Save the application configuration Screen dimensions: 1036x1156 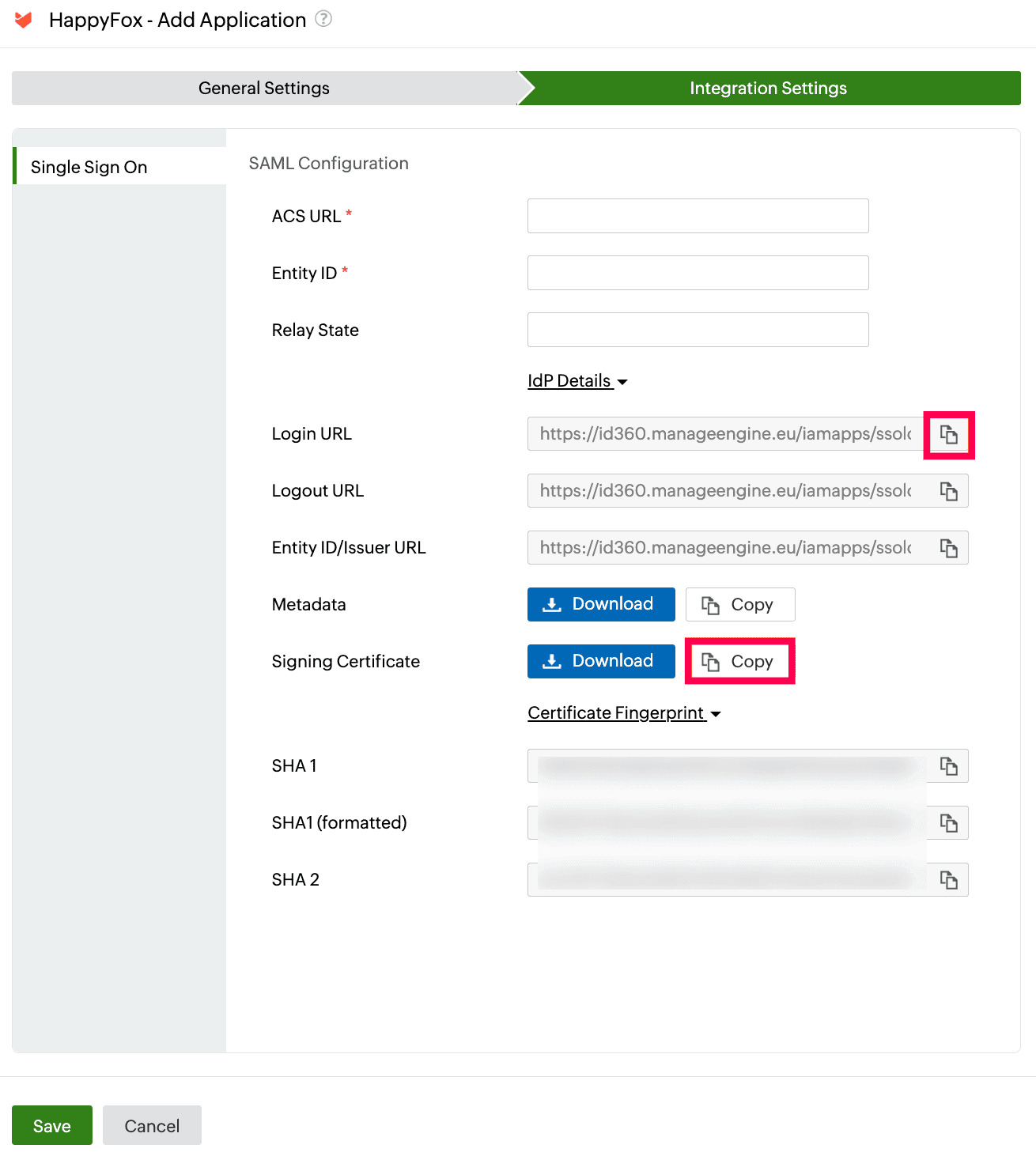coord(52,1125)
